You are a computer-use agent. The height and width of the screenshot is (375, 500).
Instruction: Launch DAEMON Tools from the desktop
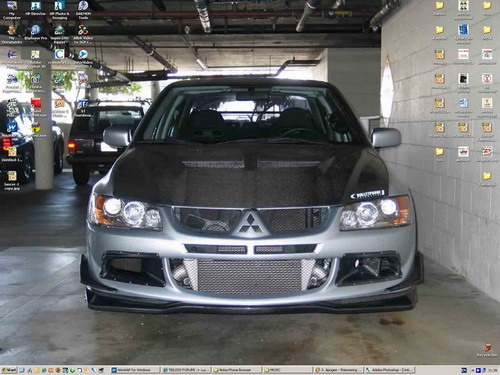[x=83, y=9]
